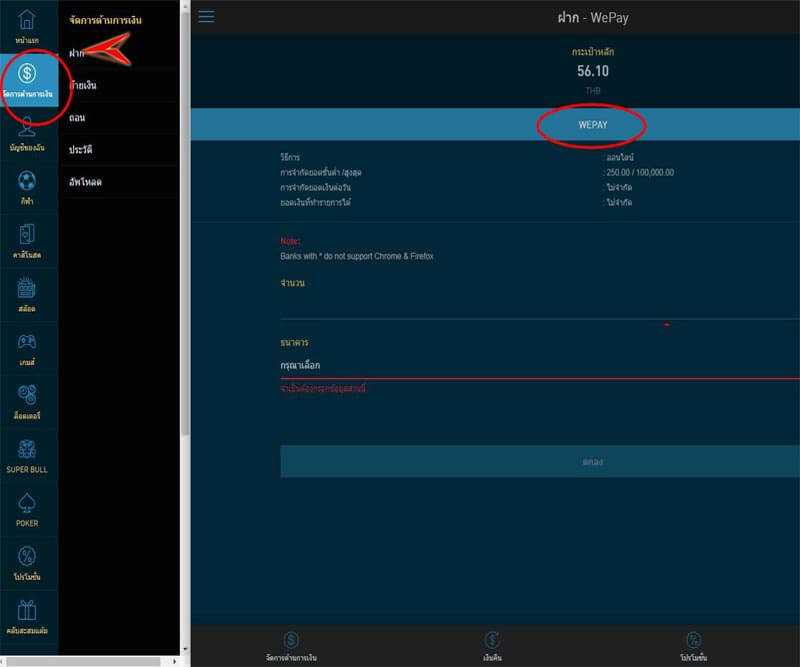Click the scroll-down arrow of sidebar scrollbar
The image size is (800, 667).
click(x=185, y=649)
